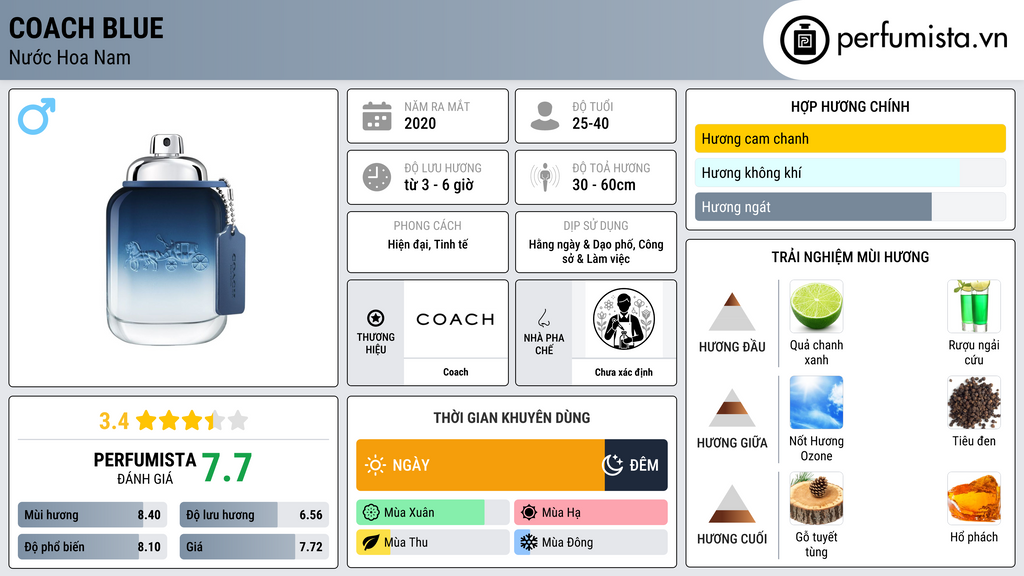Click the person icon beside Độ tuổi
Image resolution: width=1024 pixels, height=576 pixels.
click(x=545, y=116)
